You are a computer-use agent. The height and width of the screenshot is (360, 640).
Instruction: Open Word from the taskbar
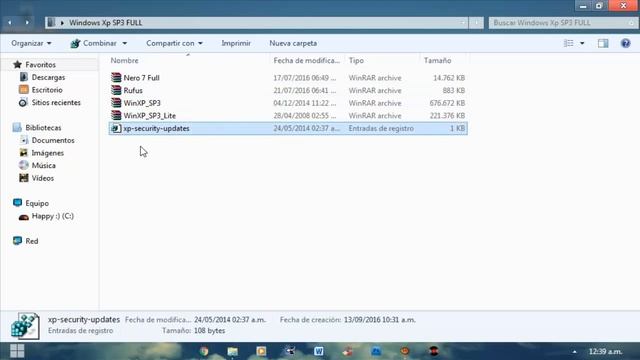[x=319, y=351]
